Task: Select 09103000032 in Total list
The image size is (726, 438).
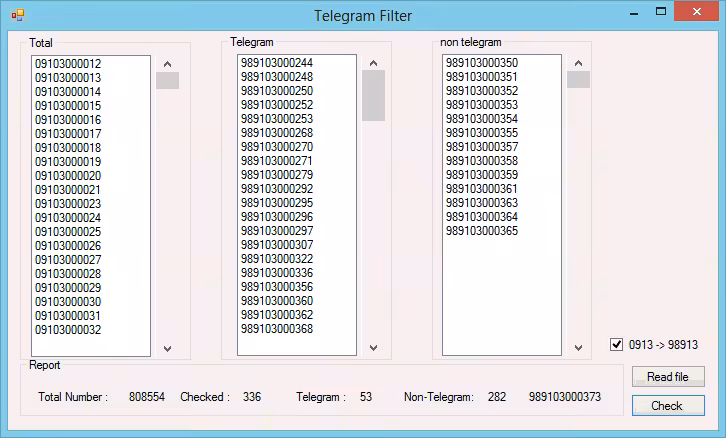Action: (68, 330)
